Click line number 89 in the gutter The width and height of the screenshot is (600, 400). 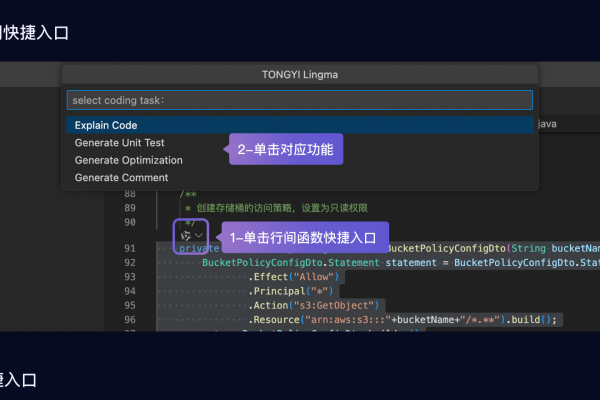click(130, 207)
